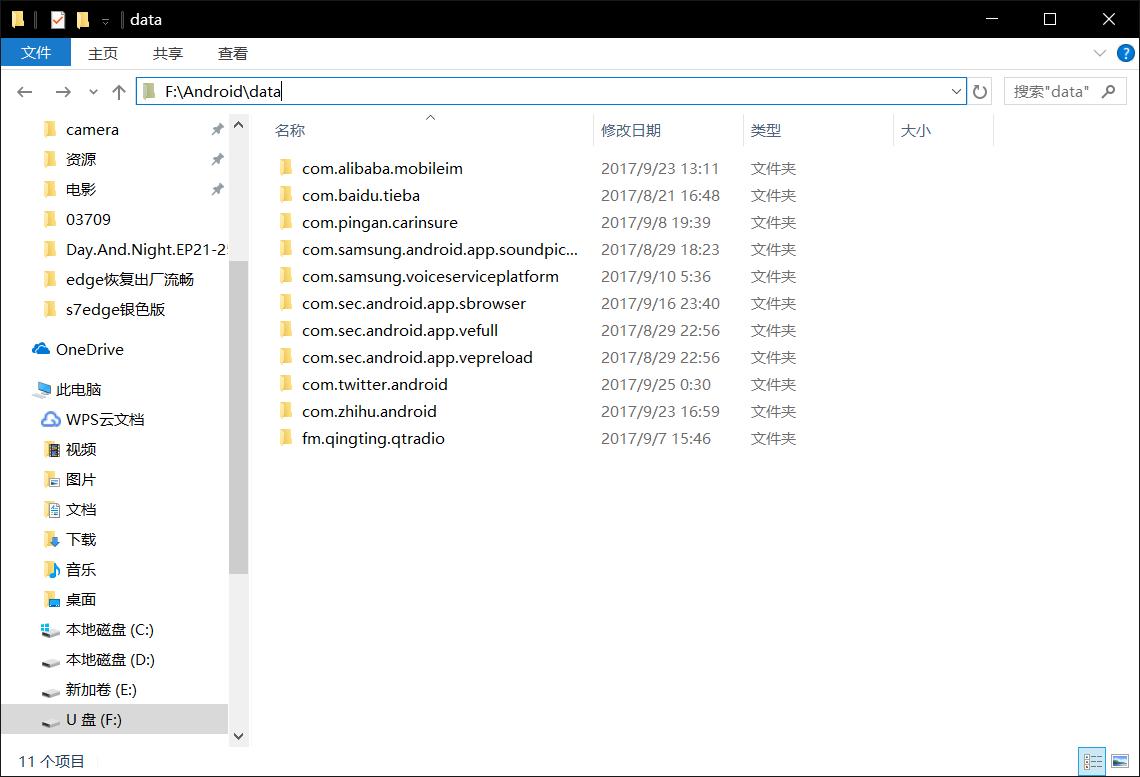
Task: Open the 共享 ribbon tab
Action: pyautogui.click(x=167, y=53)
